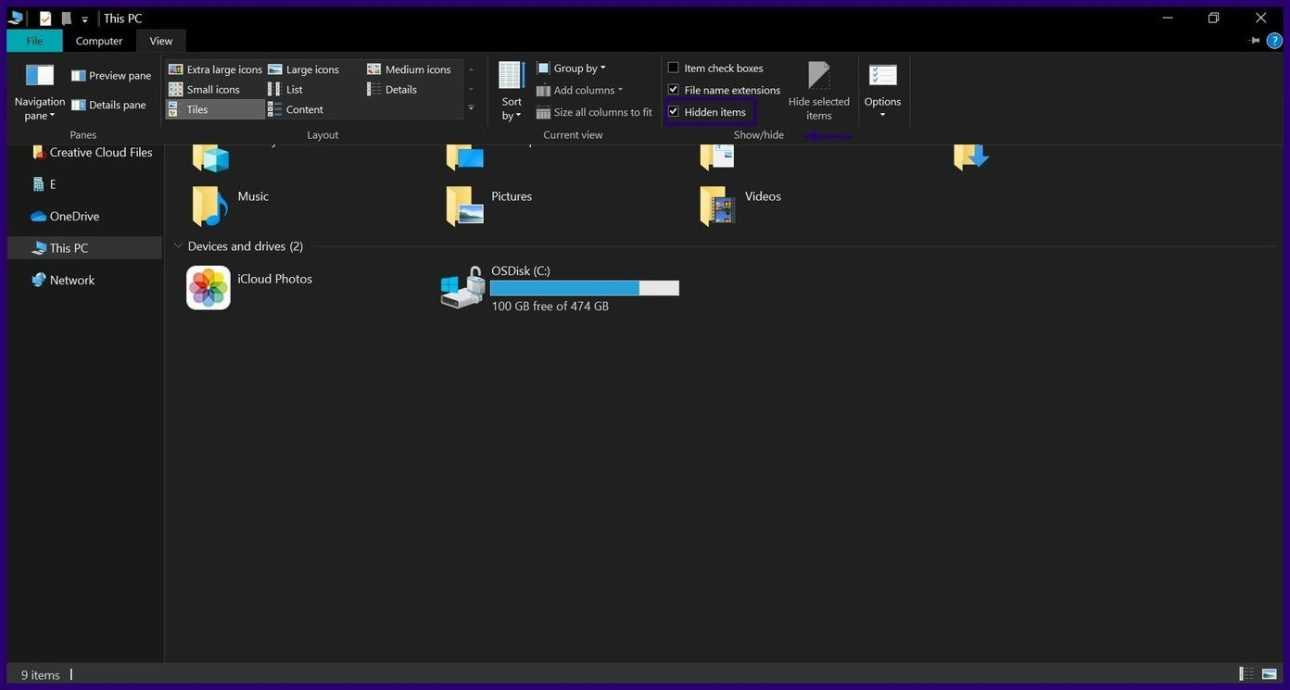Click Size all columns to fit
1290x690 pixels.
point(594,113)
